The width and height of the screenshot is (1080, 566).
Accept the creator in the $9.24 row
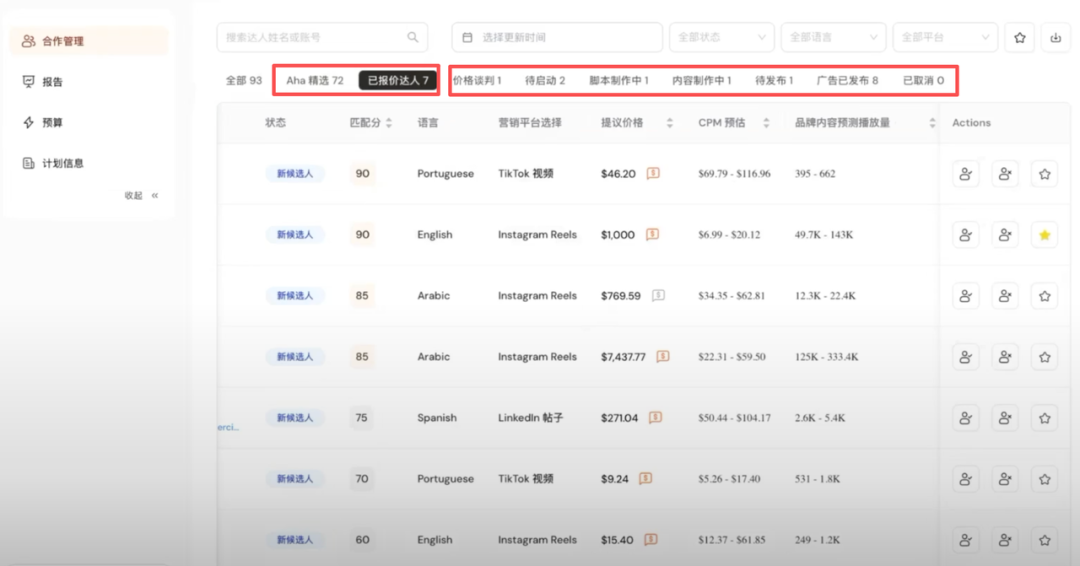tap(966, 479)
